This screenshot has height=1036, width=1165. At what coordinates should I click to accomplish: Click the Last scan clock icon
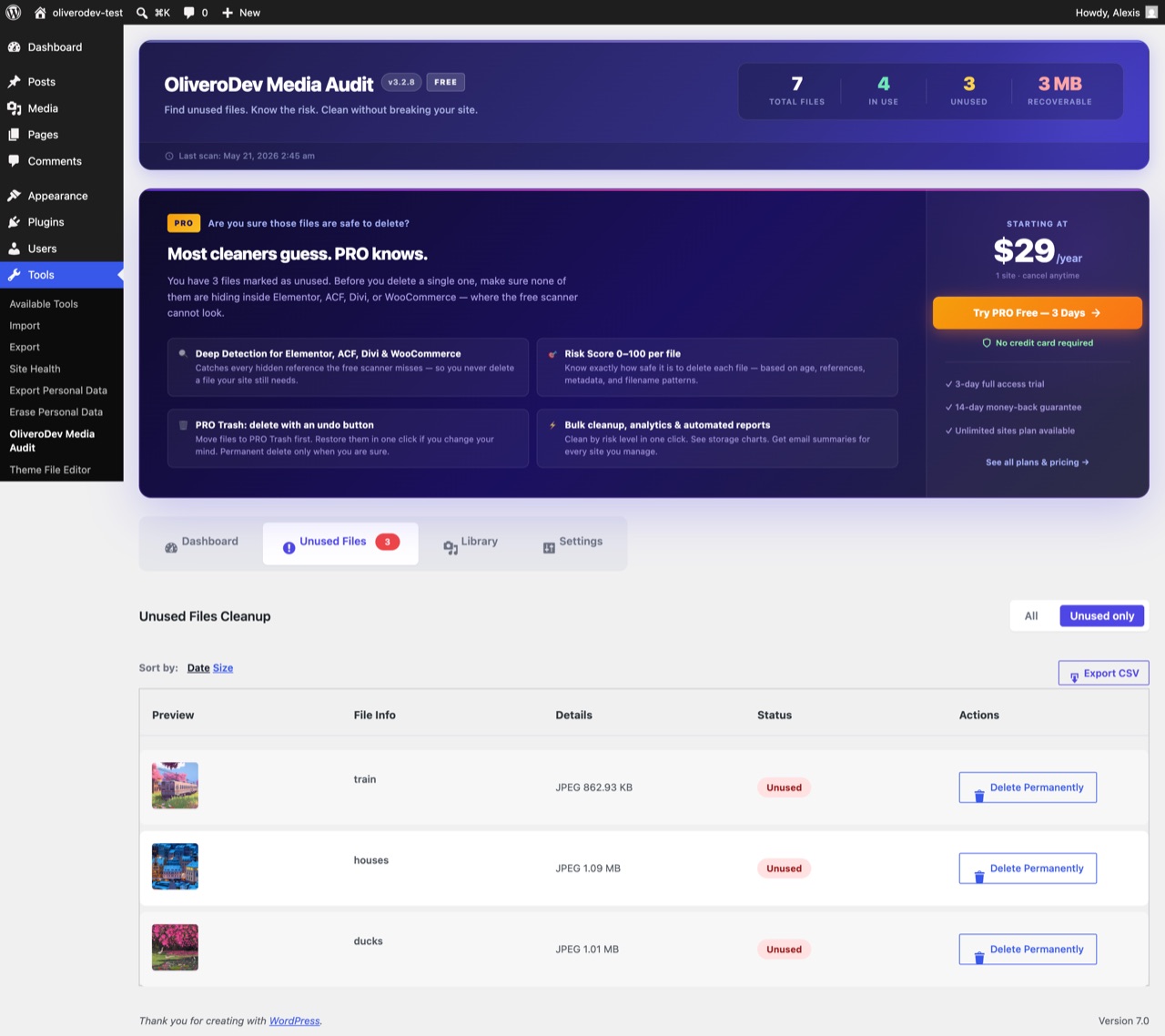point(169,157)
